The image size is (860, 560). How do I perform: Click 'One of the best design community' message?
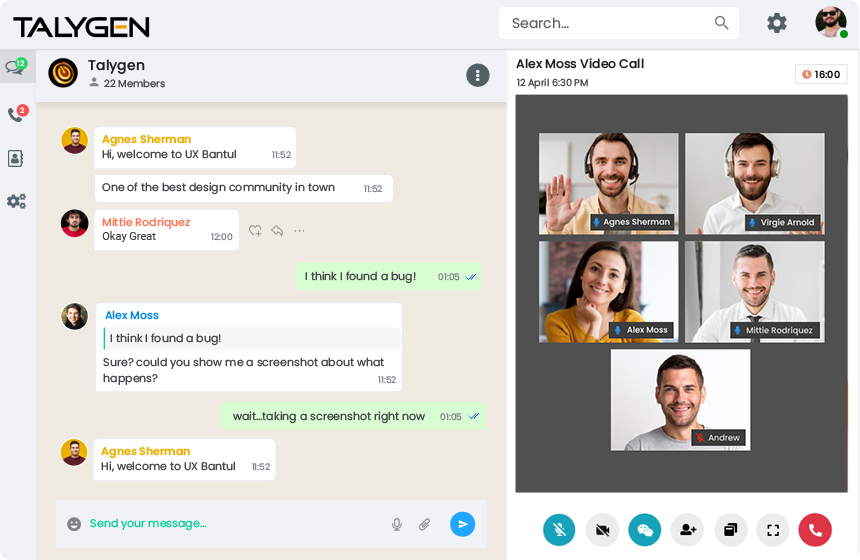pos(244,188)
